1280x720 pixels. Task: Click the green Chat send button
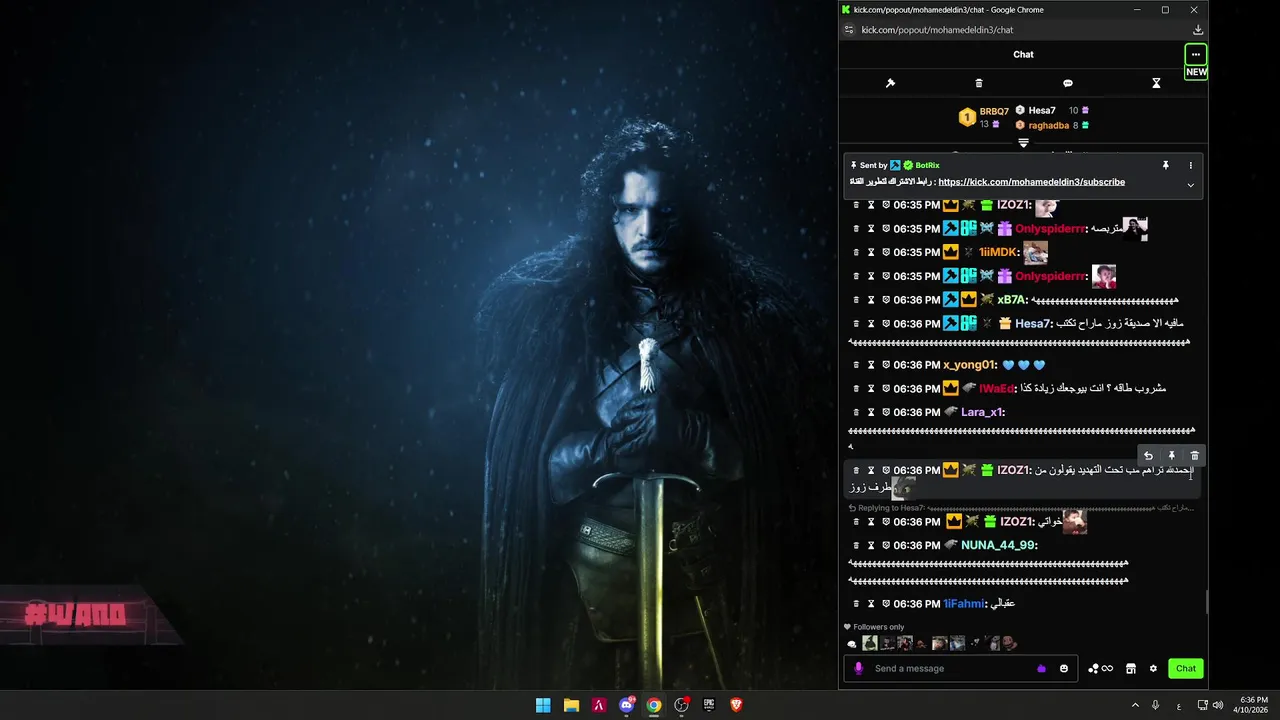click(1185, 668)
